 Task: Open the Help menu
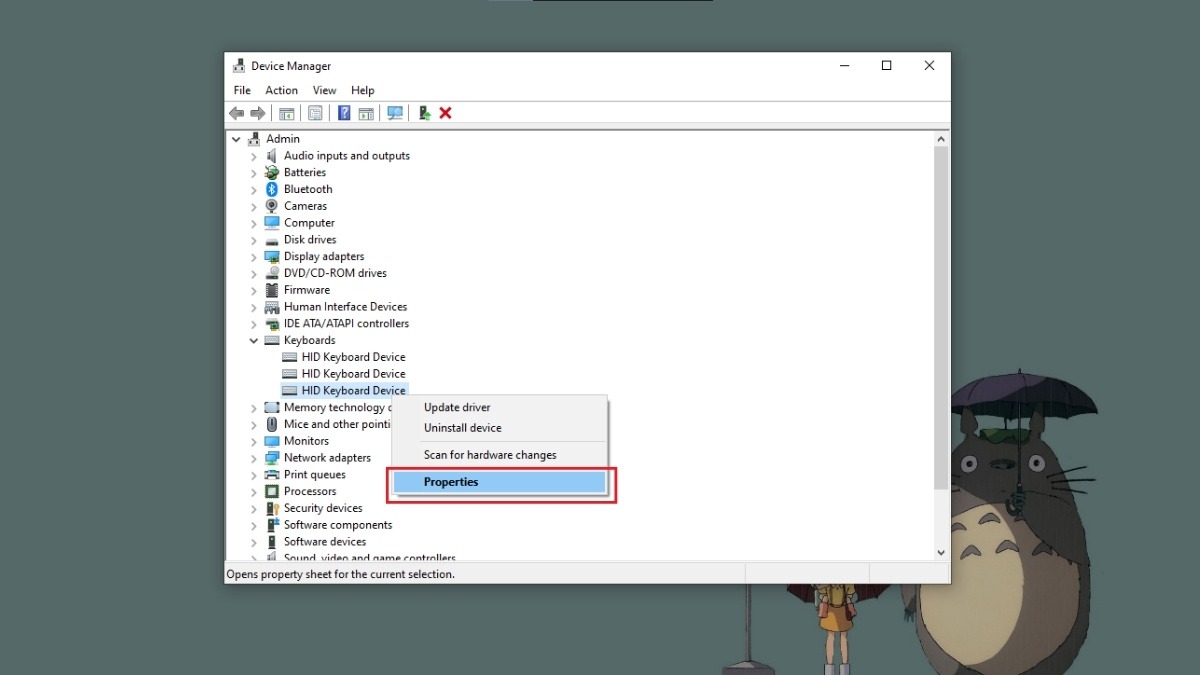tap(363, 90)
